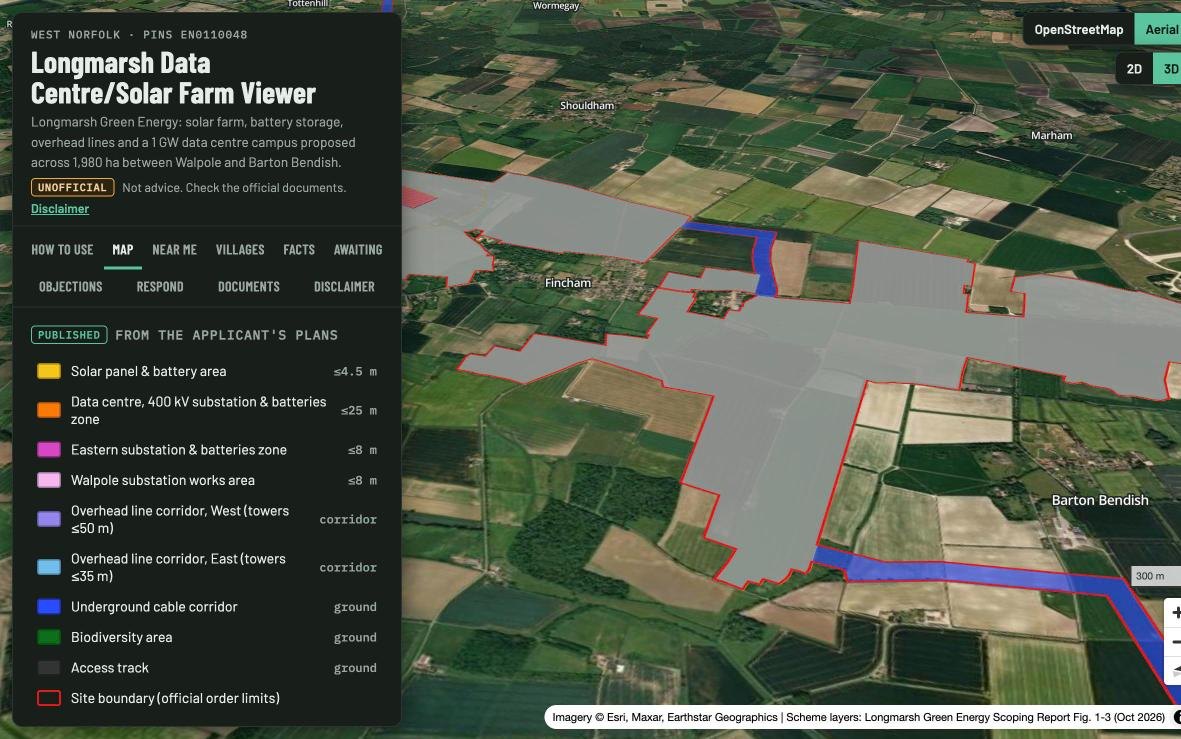
Task: Enable the 3D map view
Action: click(x=1169, y=69)
